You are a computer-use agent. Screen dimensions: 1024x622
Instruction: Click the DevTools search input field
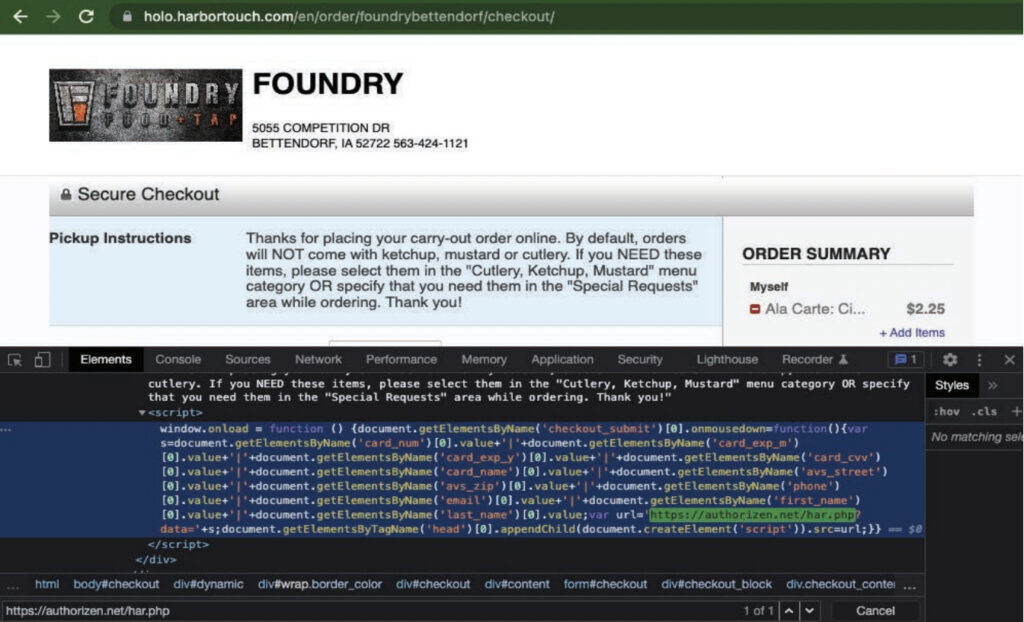tap(369, 611)
